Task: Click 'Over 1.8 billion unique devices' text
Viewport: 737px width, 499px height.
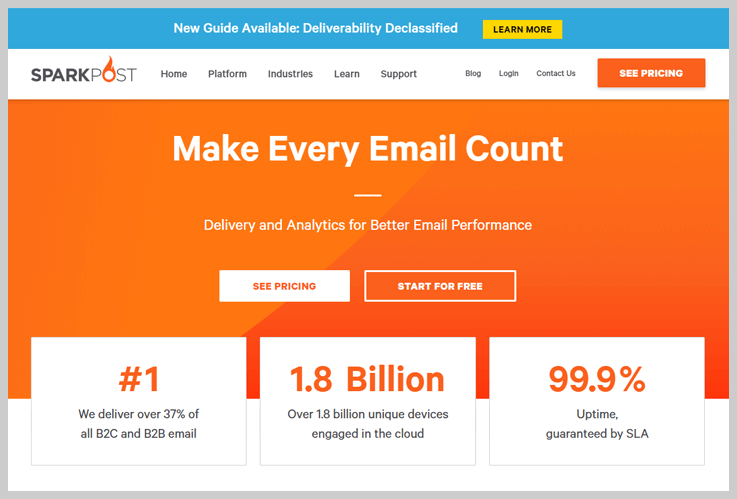Action: tap(368, 414)
